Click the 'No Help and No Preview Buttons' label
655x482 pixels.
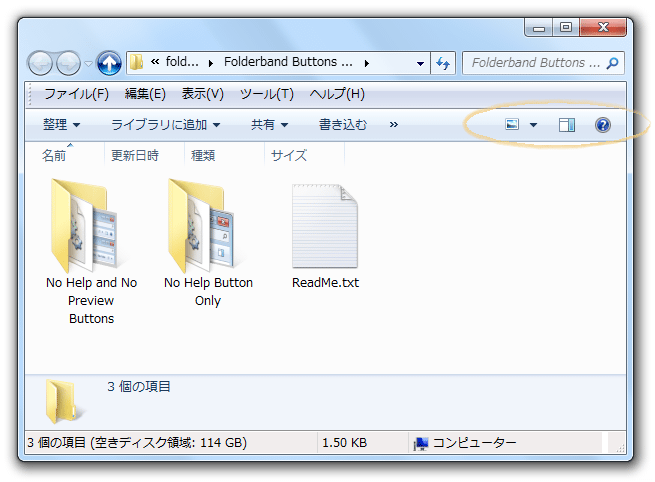click(91, 301)
